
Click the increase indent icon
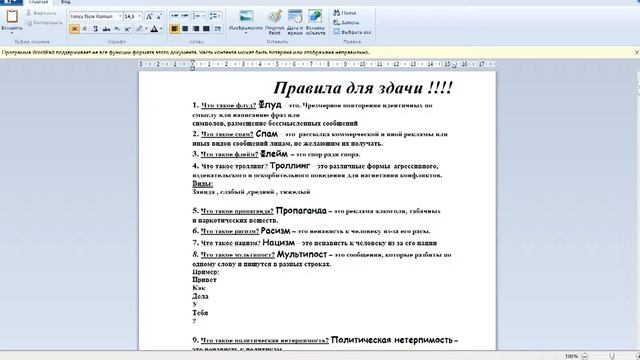point(185,16)
